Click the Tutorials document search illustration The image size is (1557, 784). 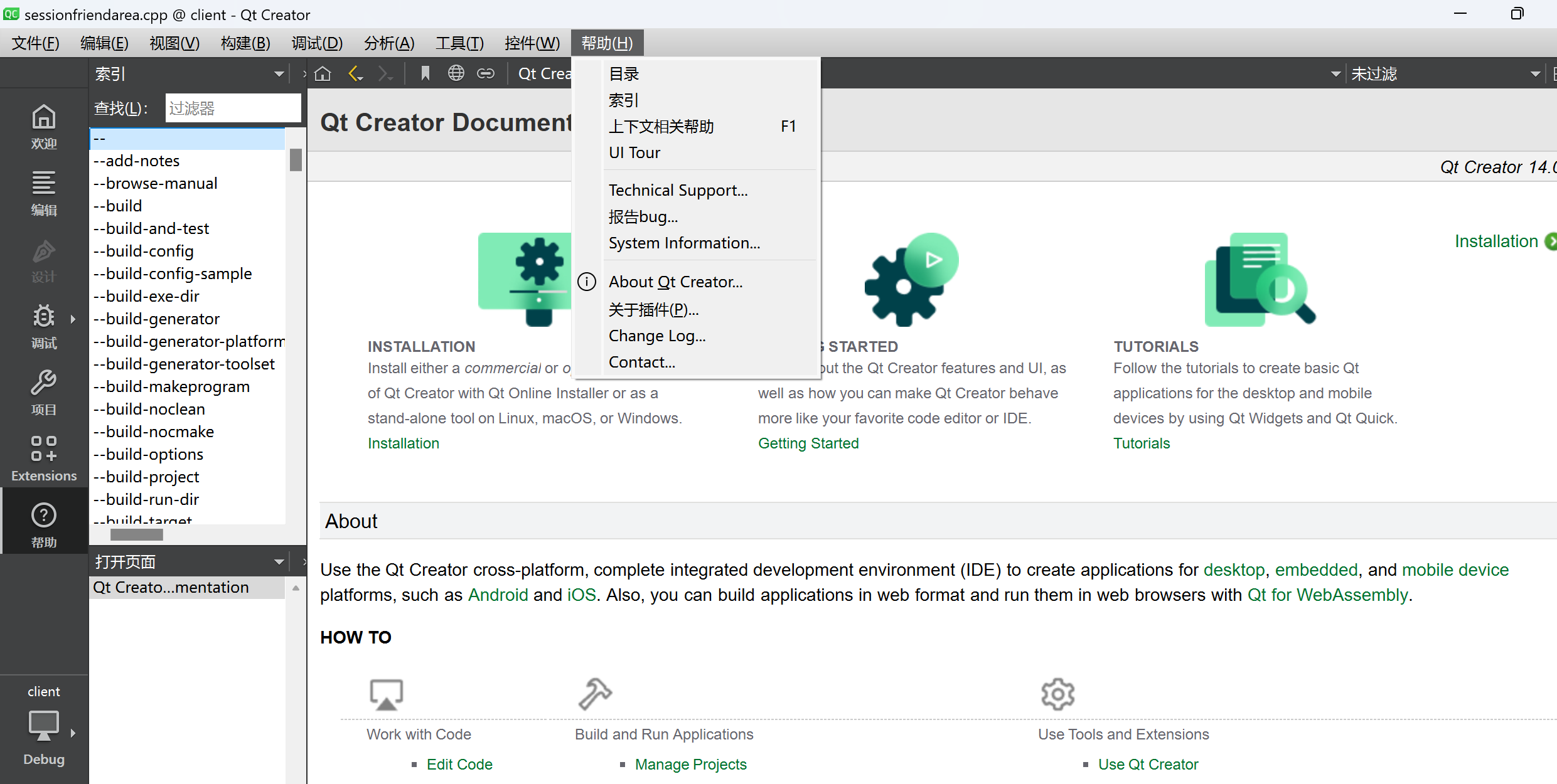(1260, 280)
